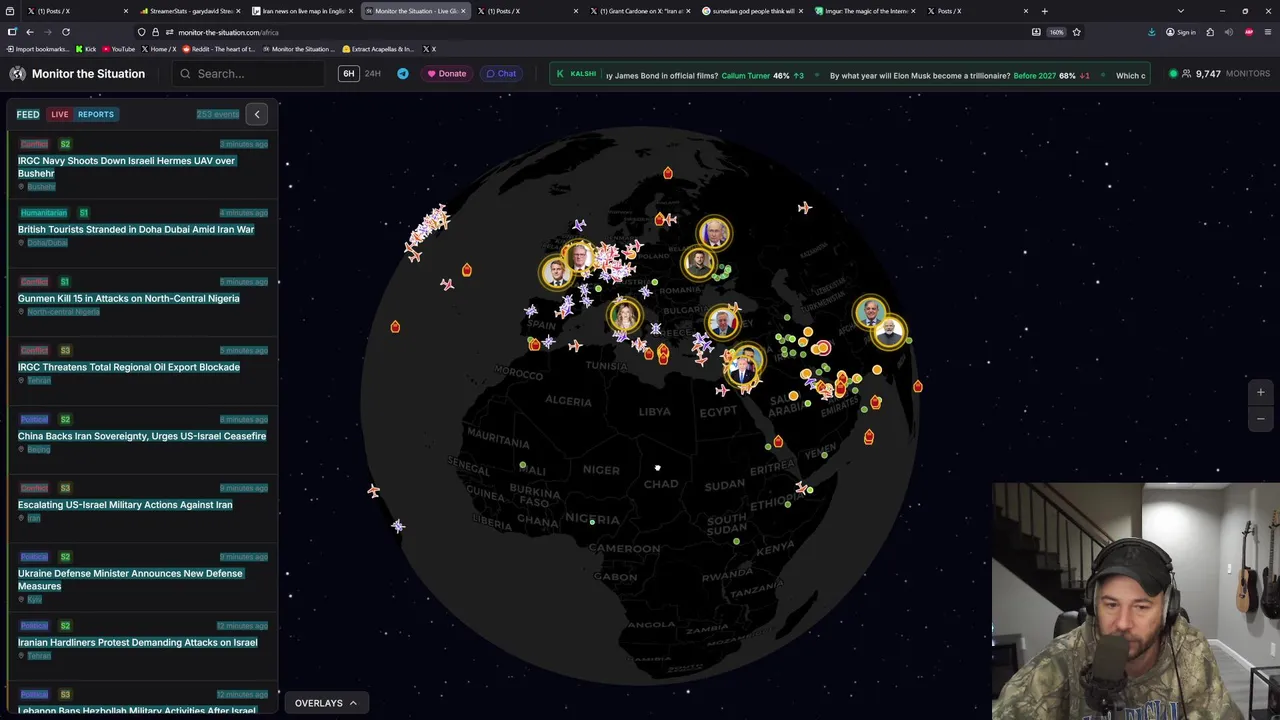Select the 6H time range toggle
Viewport: 1280px width, 720px height.
click(x=348, y=74)
